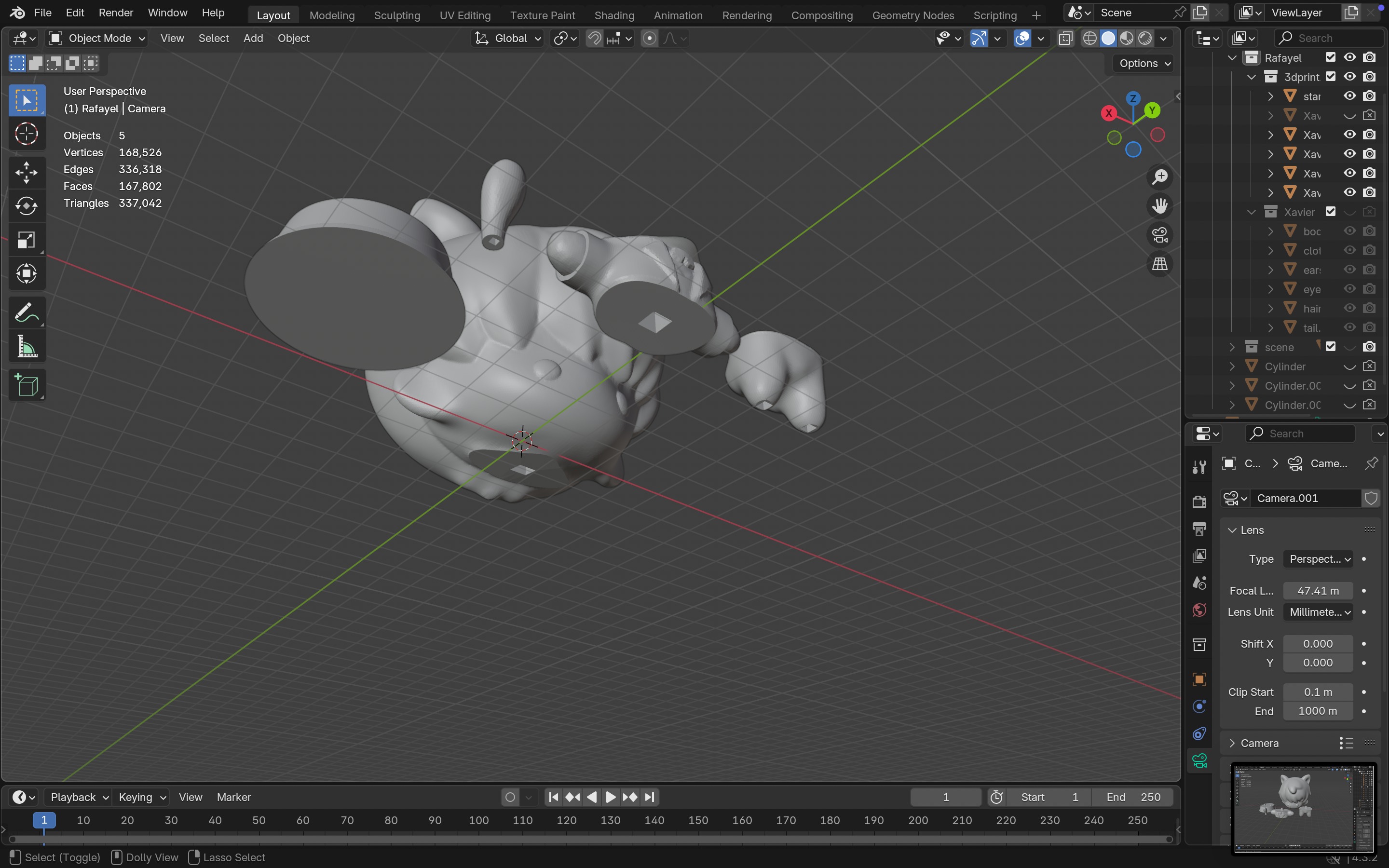Uncheck the Rafayel collection checkbox
The image size is (1389, 868).
pyautogui.click(x=1331, y=57)
